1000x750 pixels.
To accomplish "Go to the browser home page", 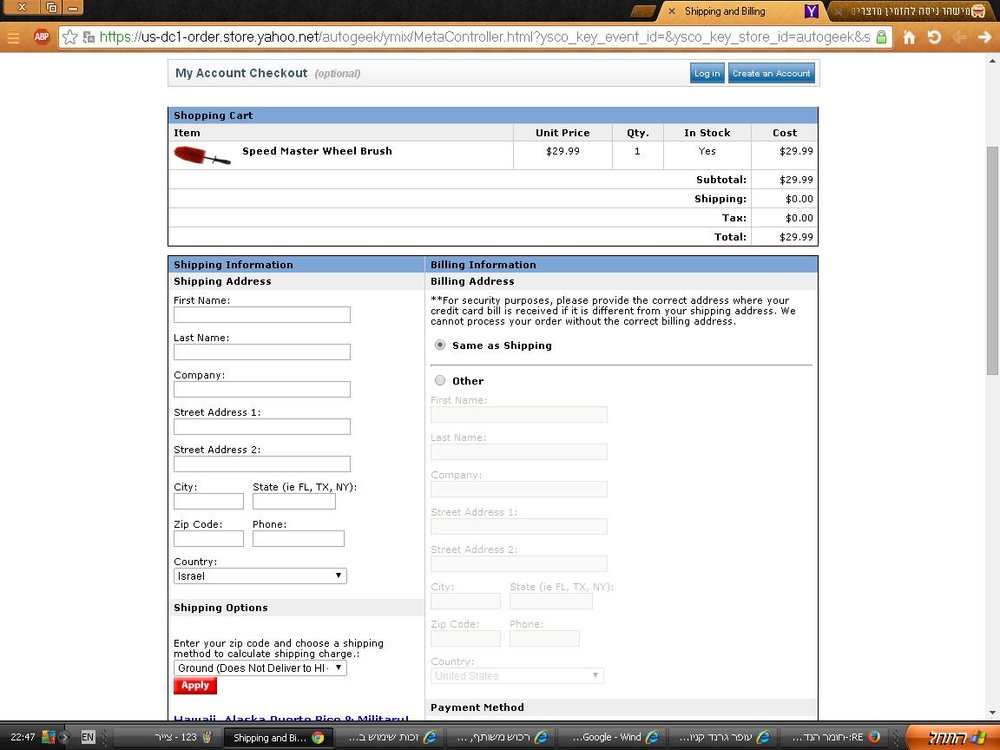I will pyautogui.click(x=909, y=38).
